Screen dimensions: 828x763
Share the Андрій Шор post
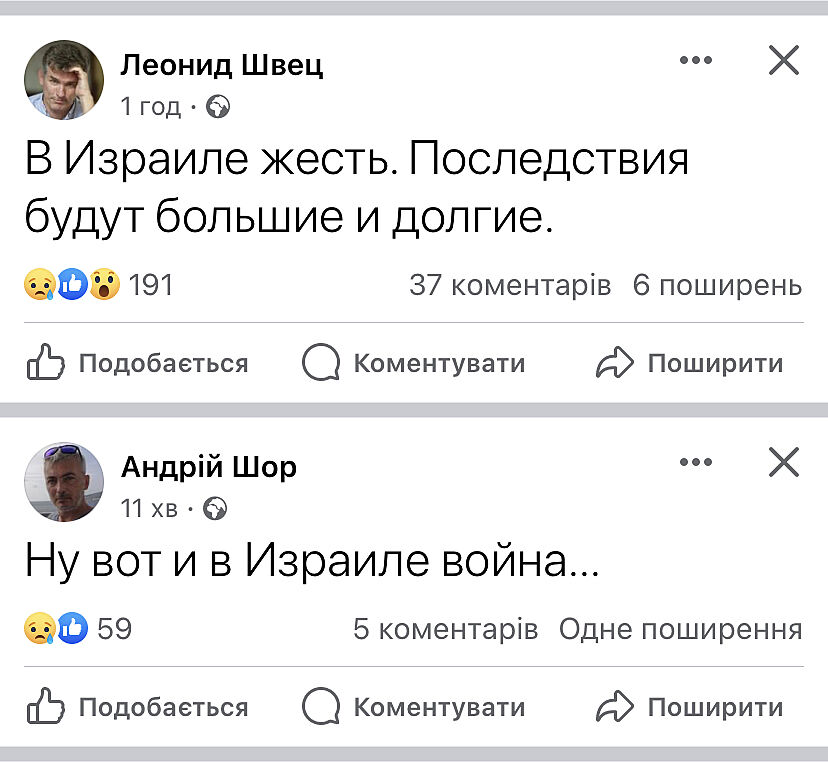pyautogui.click(x=690, y=707)
